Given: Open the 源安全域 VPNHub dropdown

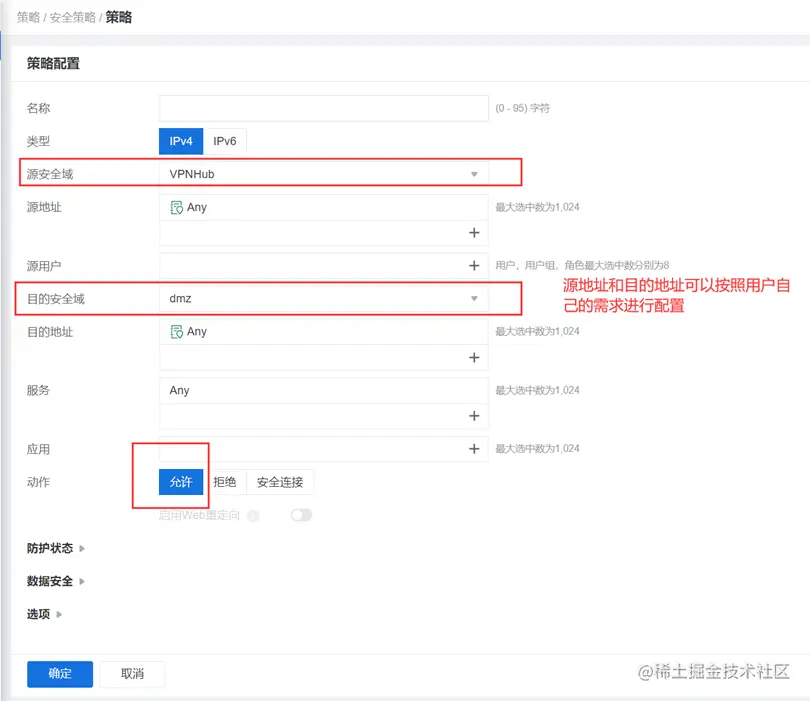Looking at the screenshot, I should [x=323, y=174].
